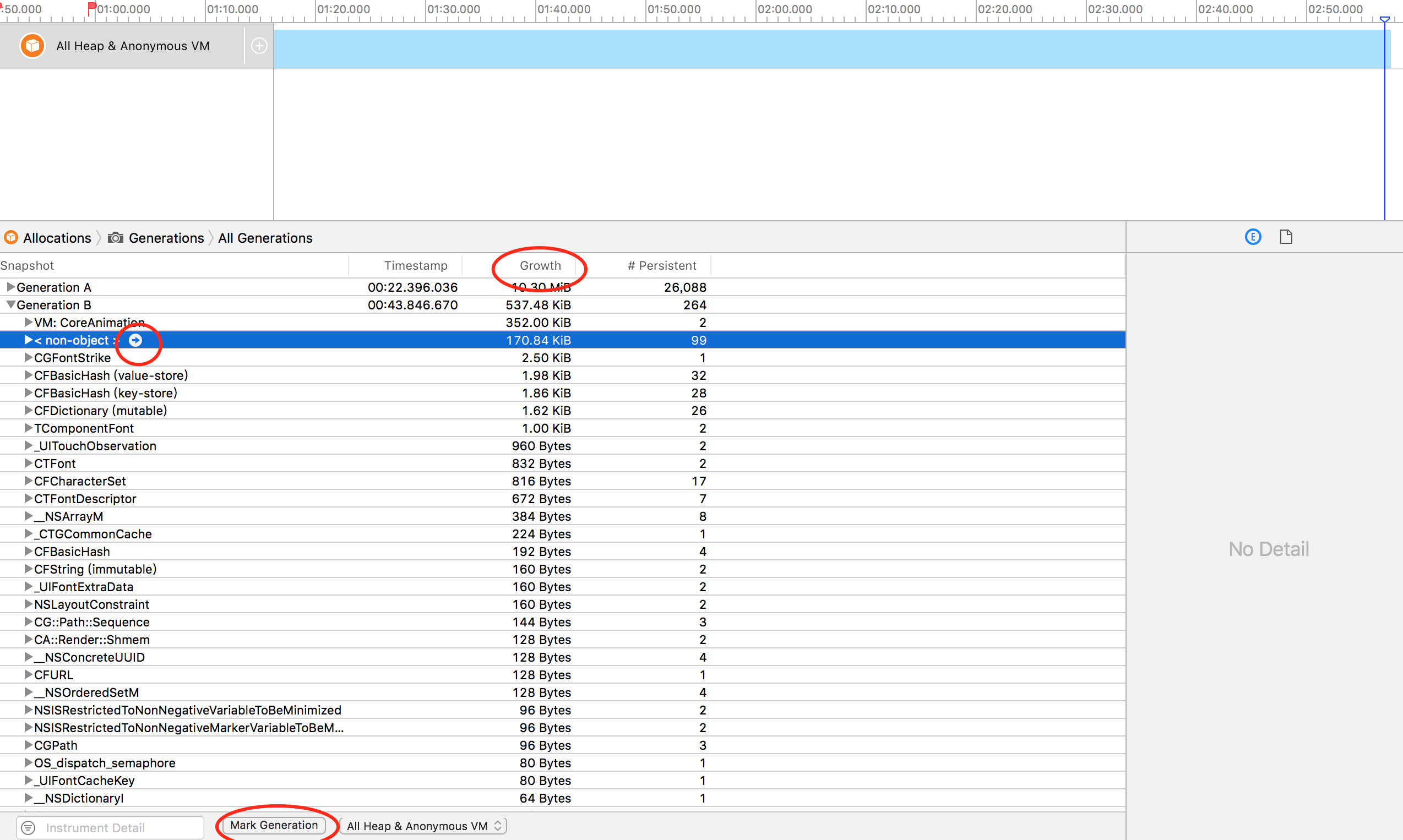Screen dimensions: 1403x840
Task: Select the CA::Render::Shmem row
Action: (562, 640)
